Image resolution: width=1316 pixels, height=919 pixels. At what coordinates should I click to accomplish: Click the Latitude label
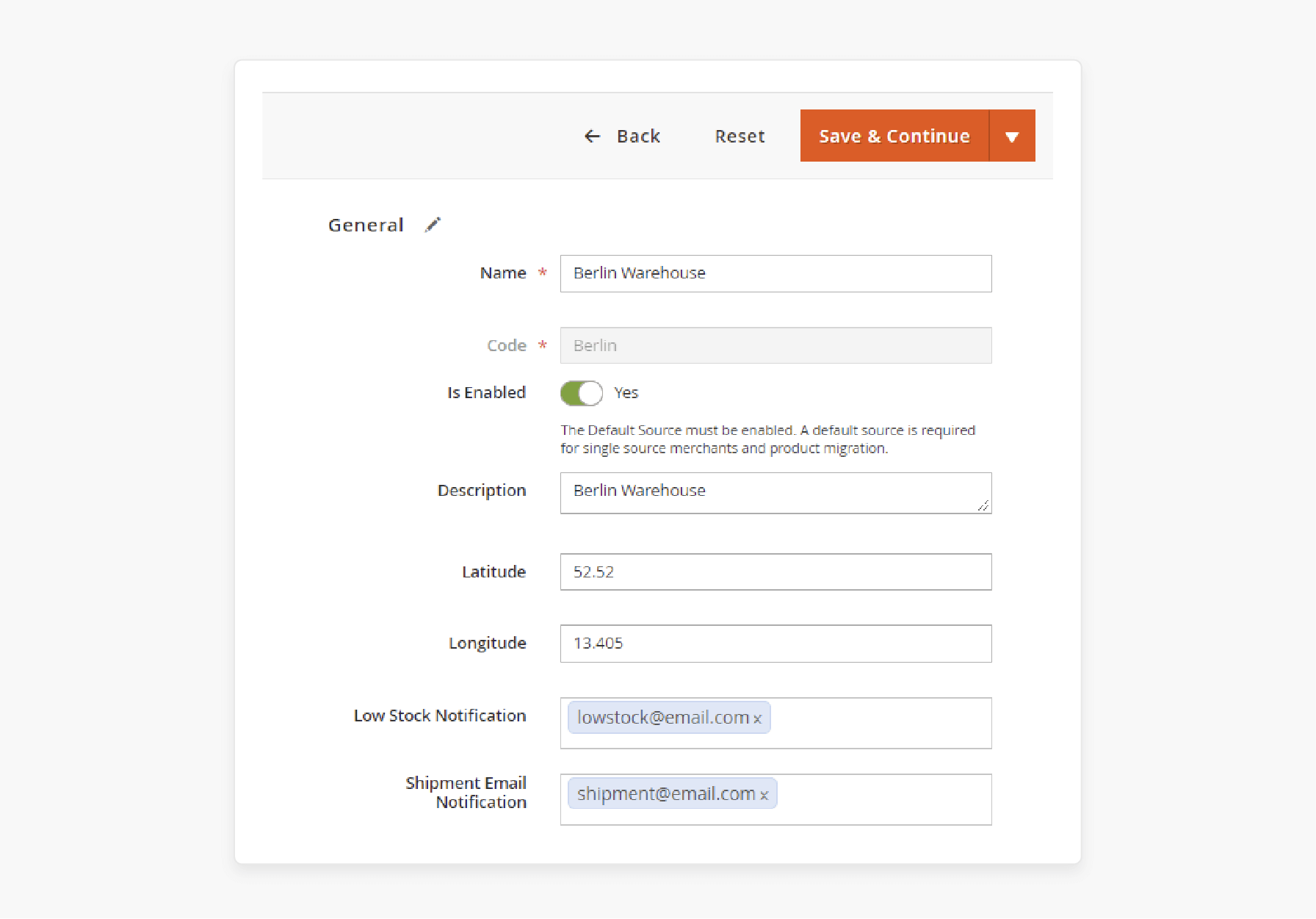pos(493,572)
